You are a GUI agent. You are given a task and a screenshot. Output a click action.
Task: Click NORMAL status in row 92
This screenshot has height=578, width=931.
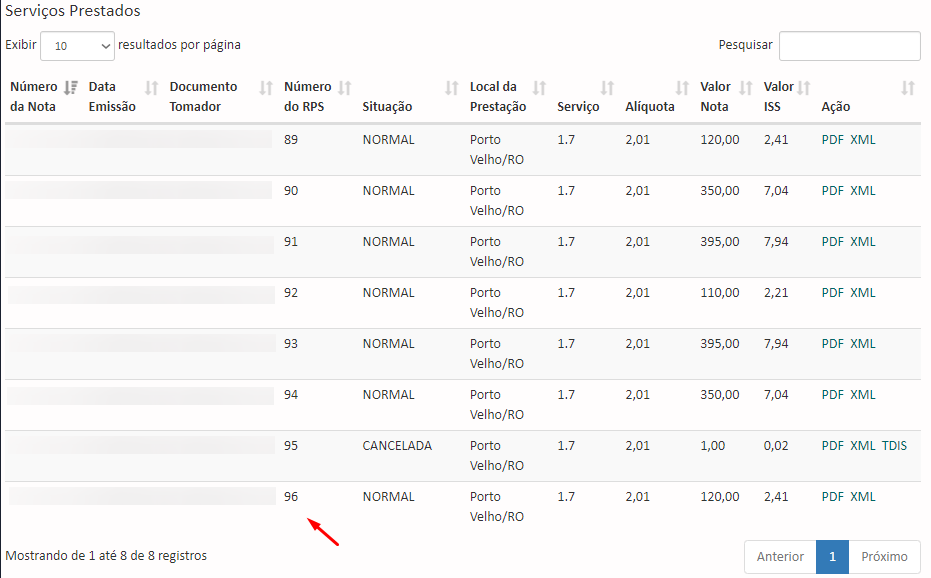[x=389, y=293]
